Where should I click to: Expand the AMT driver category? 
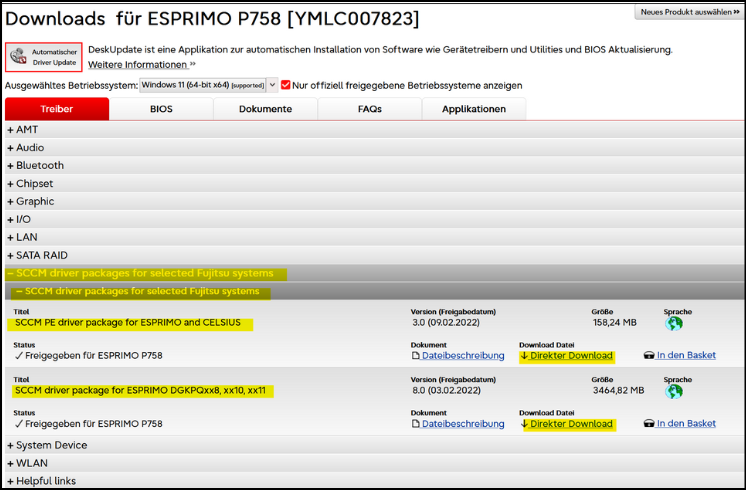(x=374, y=130)
